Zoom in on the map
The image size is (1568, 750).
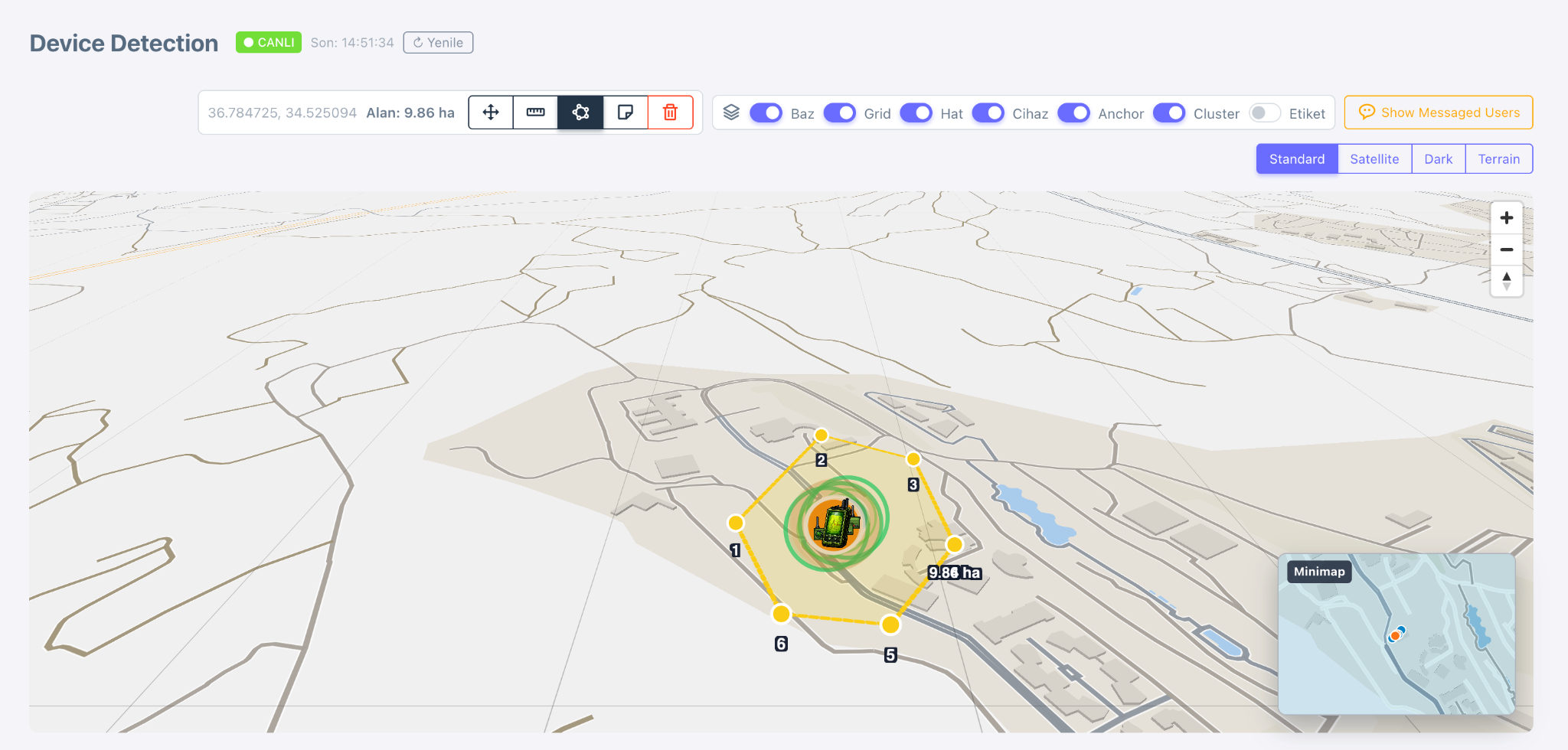[x=1506, y=218]
